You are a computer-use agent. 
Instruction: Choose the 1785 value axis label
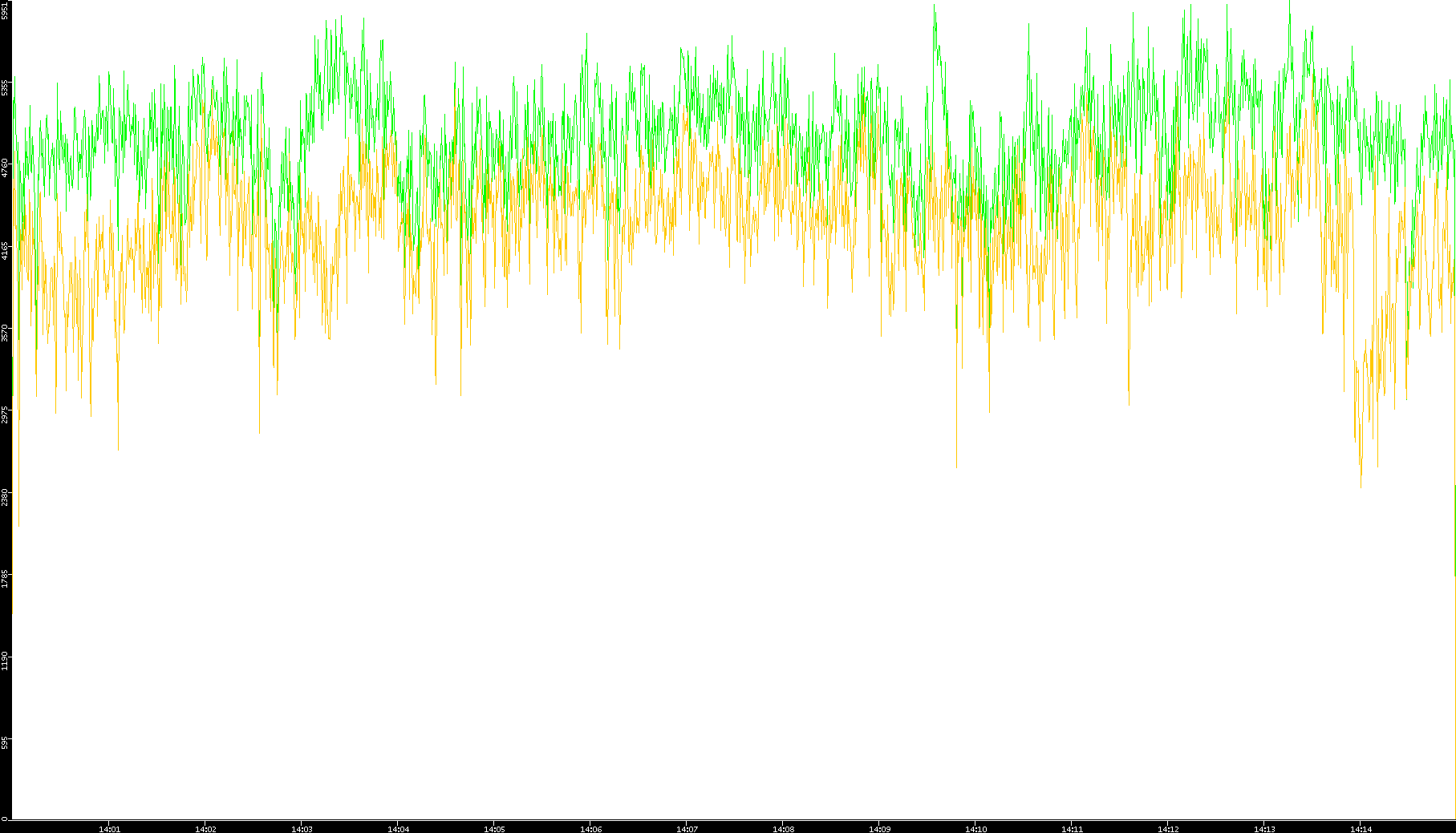tap(5, 578)
